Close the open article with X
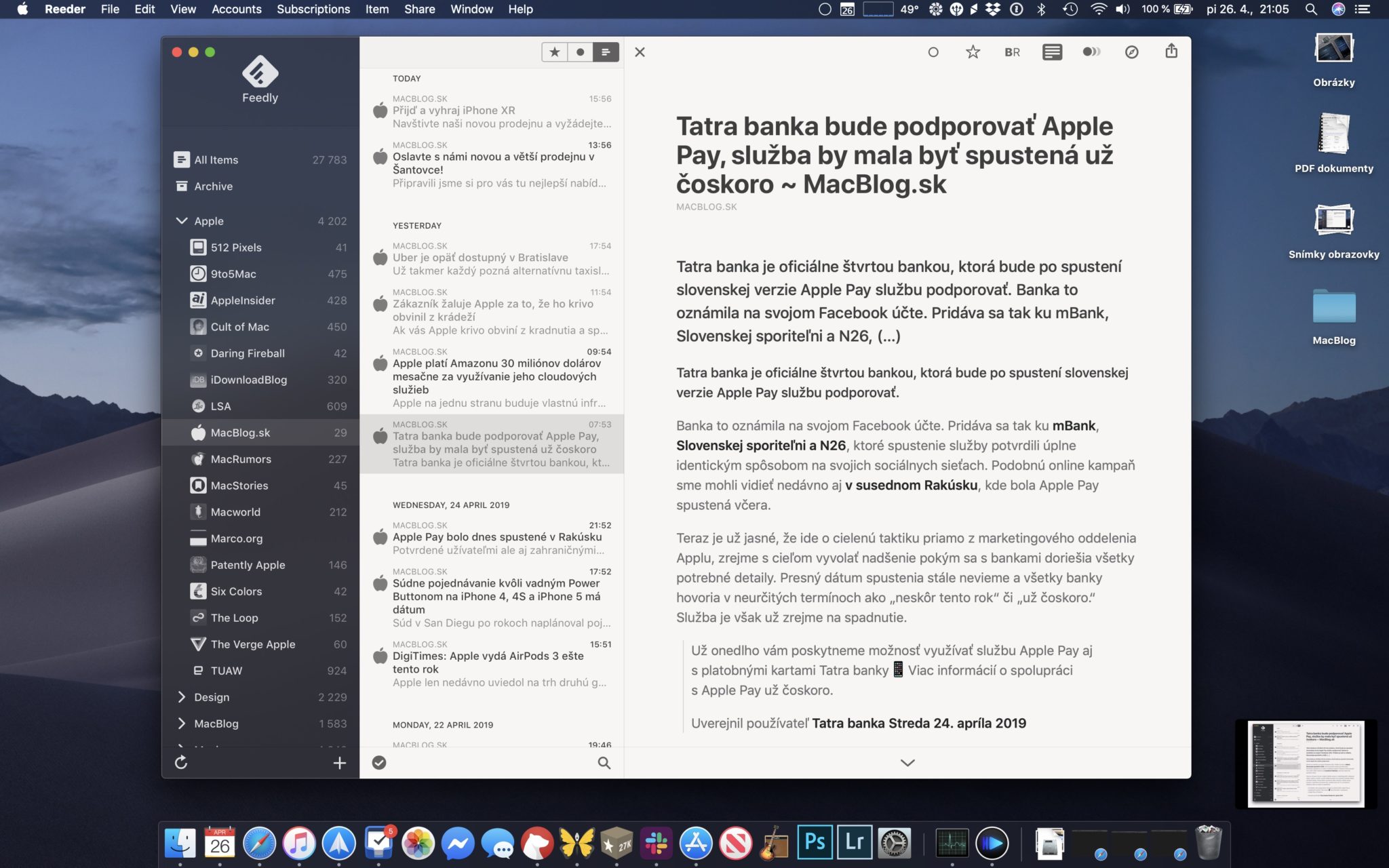1389x868 pixels. coord(640,52)
